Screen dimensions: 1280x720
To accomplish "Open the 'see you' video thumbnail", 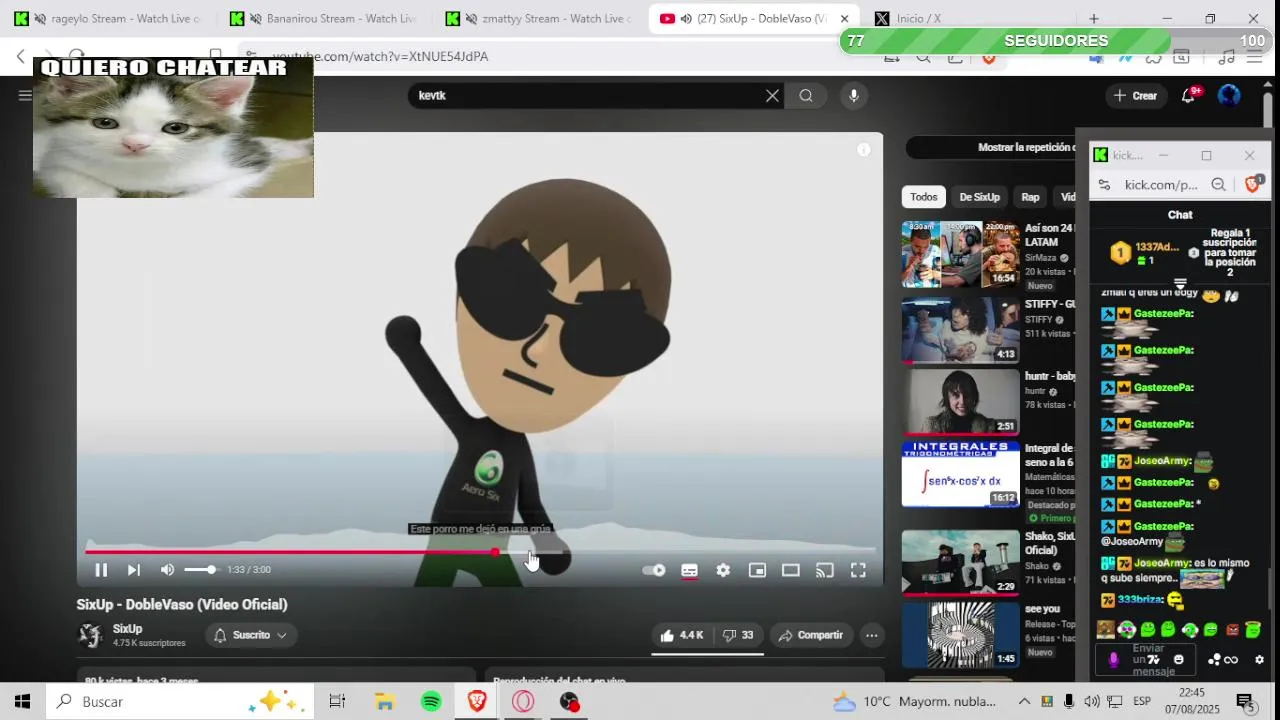I will (960, 635).
